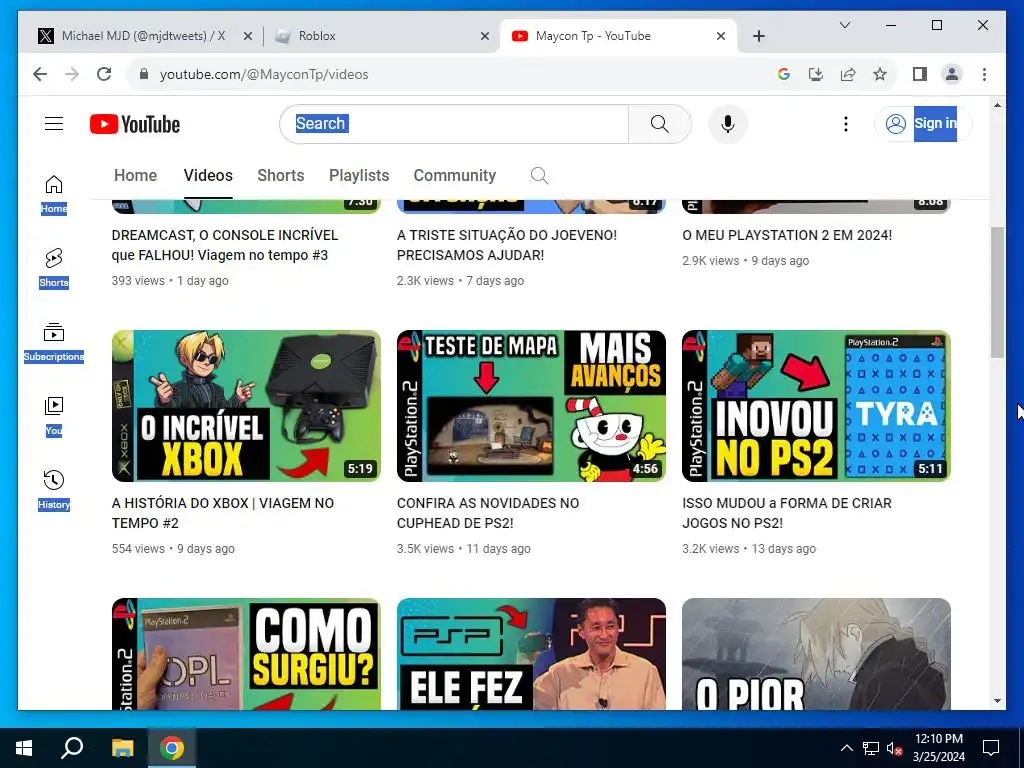
Task: Open the You sidebar item
Action: [x=54, y=416]
